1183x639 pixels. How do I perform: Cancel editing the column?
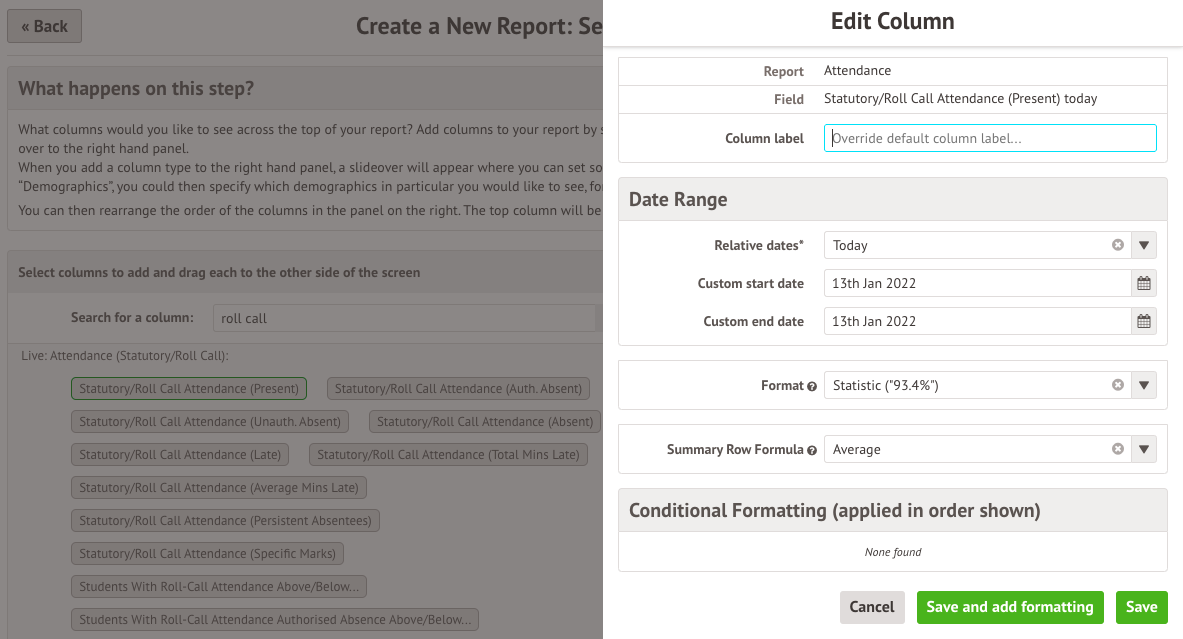(871, 607)
